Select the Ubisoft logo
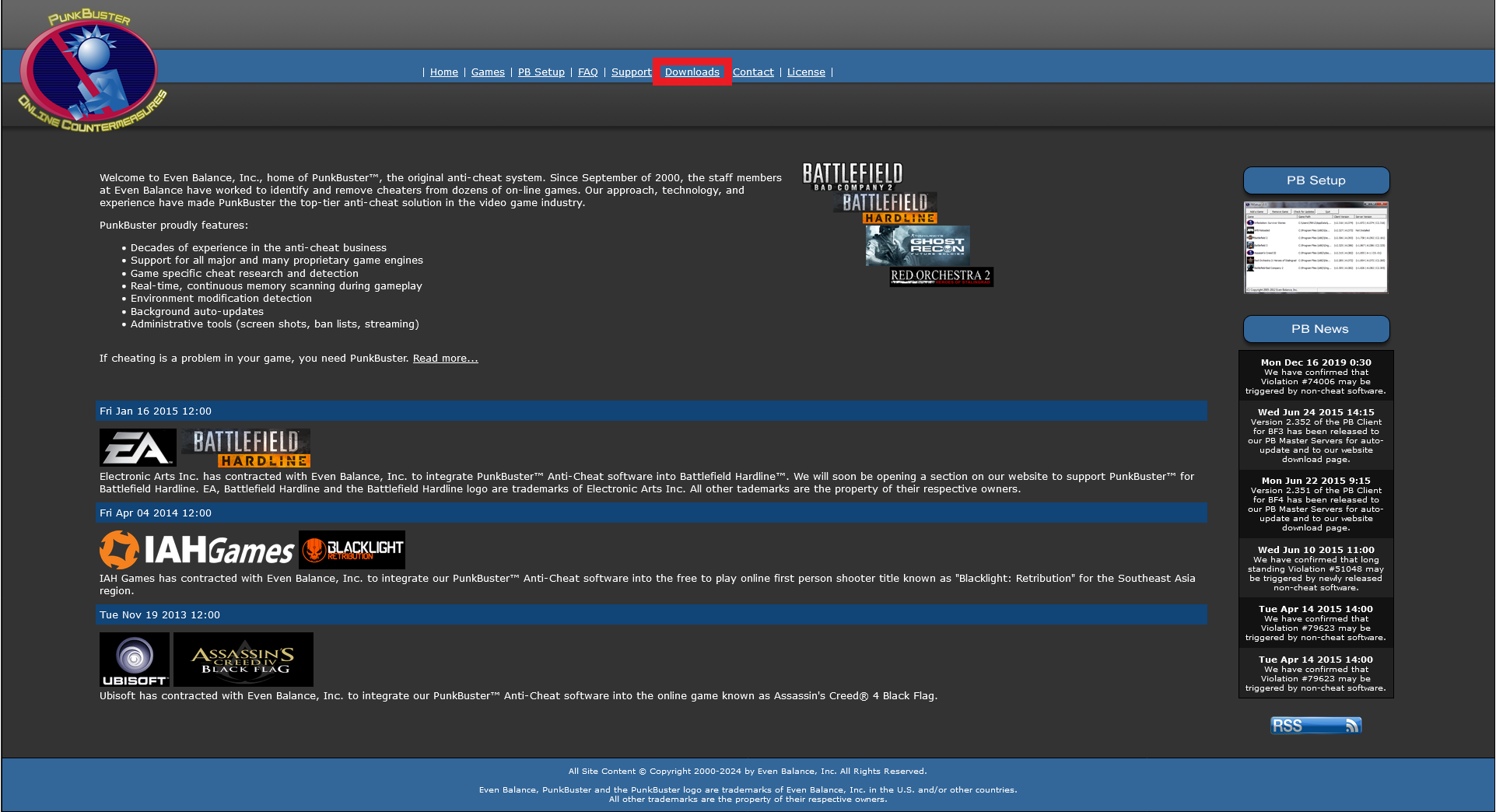 click(x=135, y=660)
